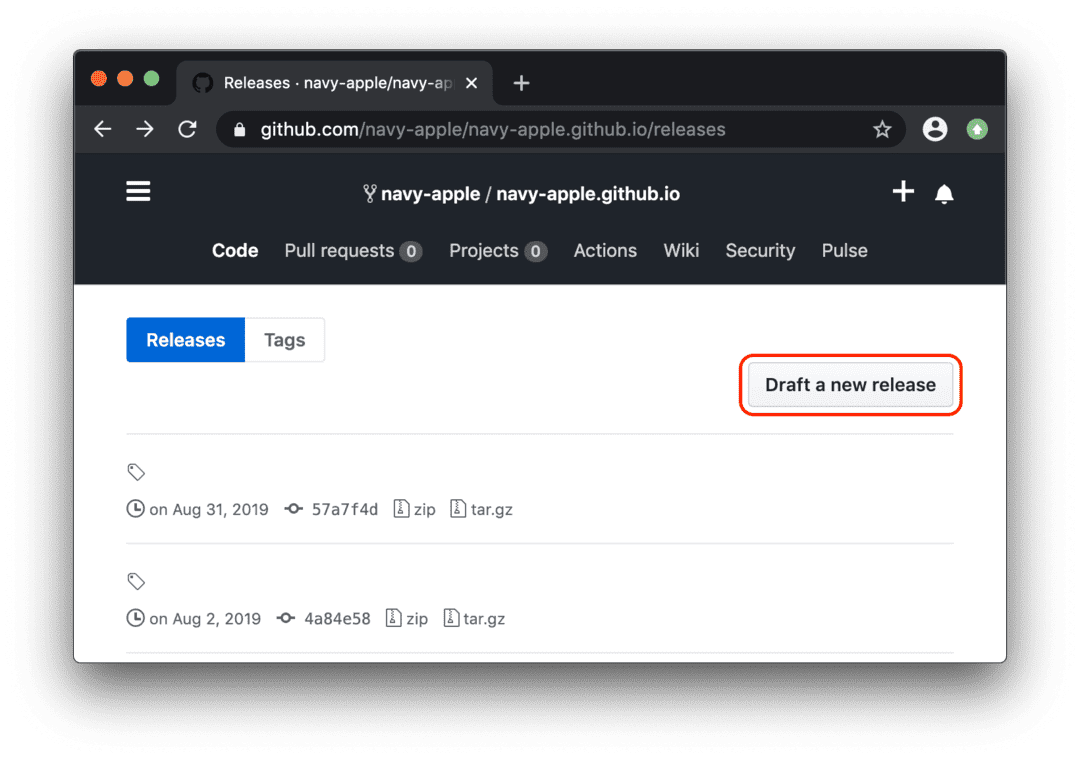Image resolution: width=1080 pixels, height=760 pixels.
Task: Open the hamburger navigation menu
Action: (138, 190)
